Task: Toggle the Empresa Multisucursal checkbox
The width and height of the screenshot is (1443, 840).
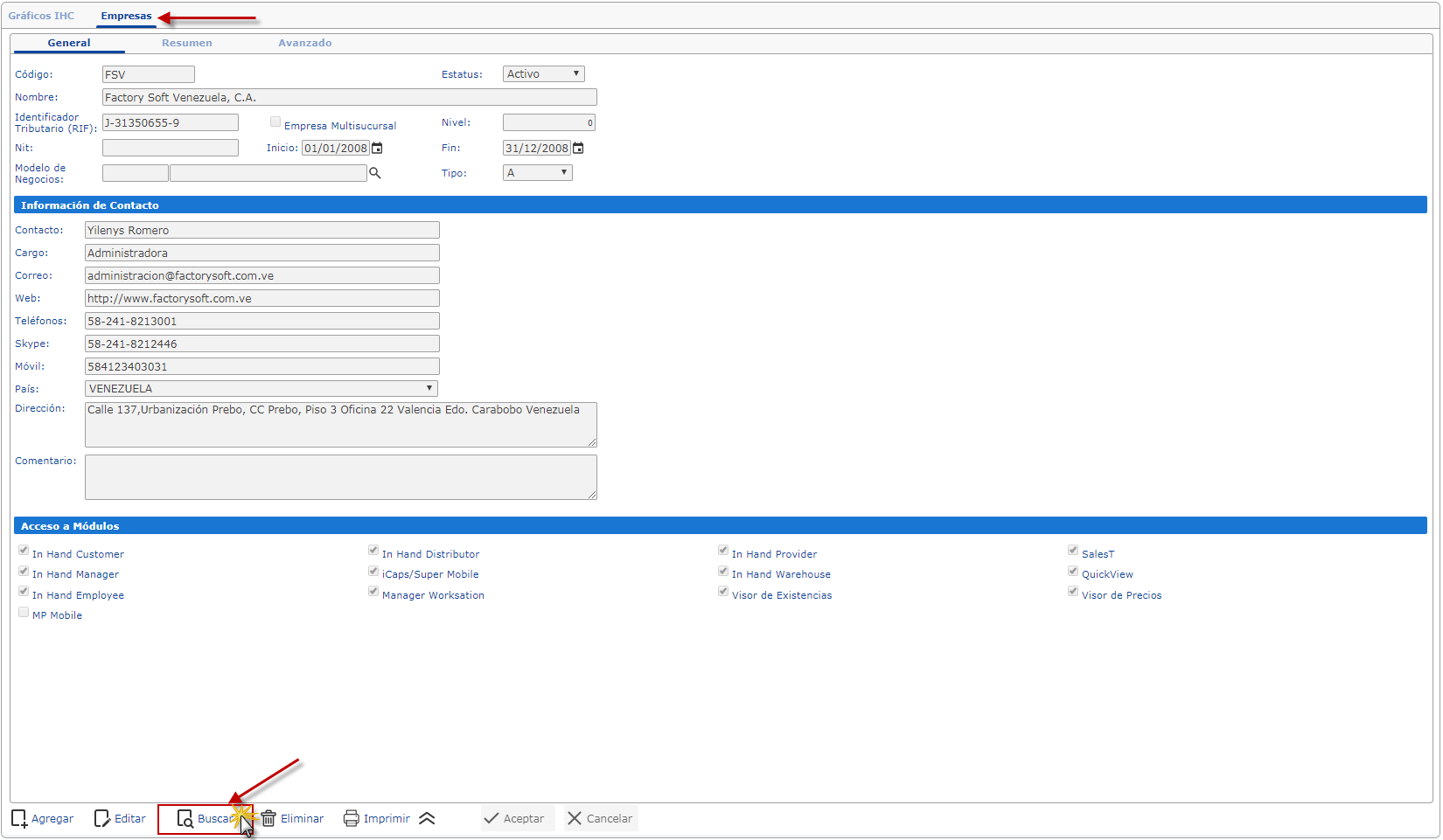Action: click(275, 122)
